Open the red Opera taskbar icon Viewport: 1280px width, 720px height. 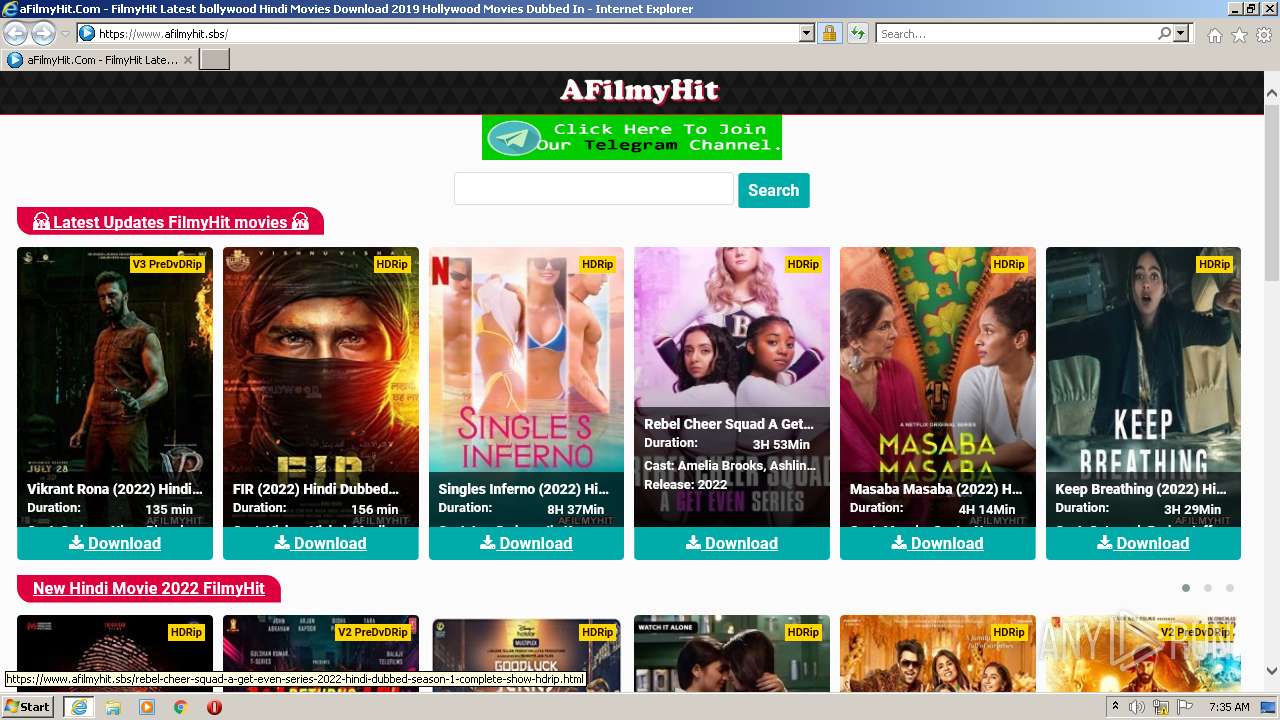[x=214, y=707]
